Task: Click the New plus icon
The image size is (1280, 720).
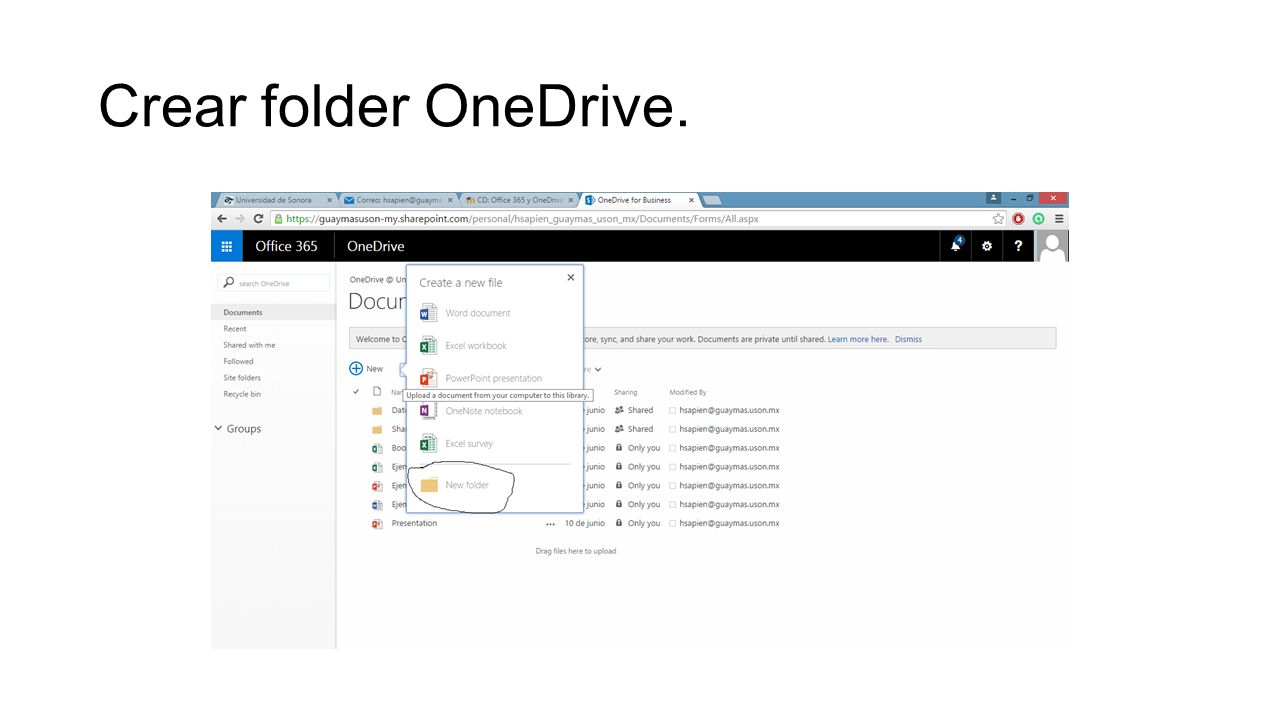Action: 356,368
